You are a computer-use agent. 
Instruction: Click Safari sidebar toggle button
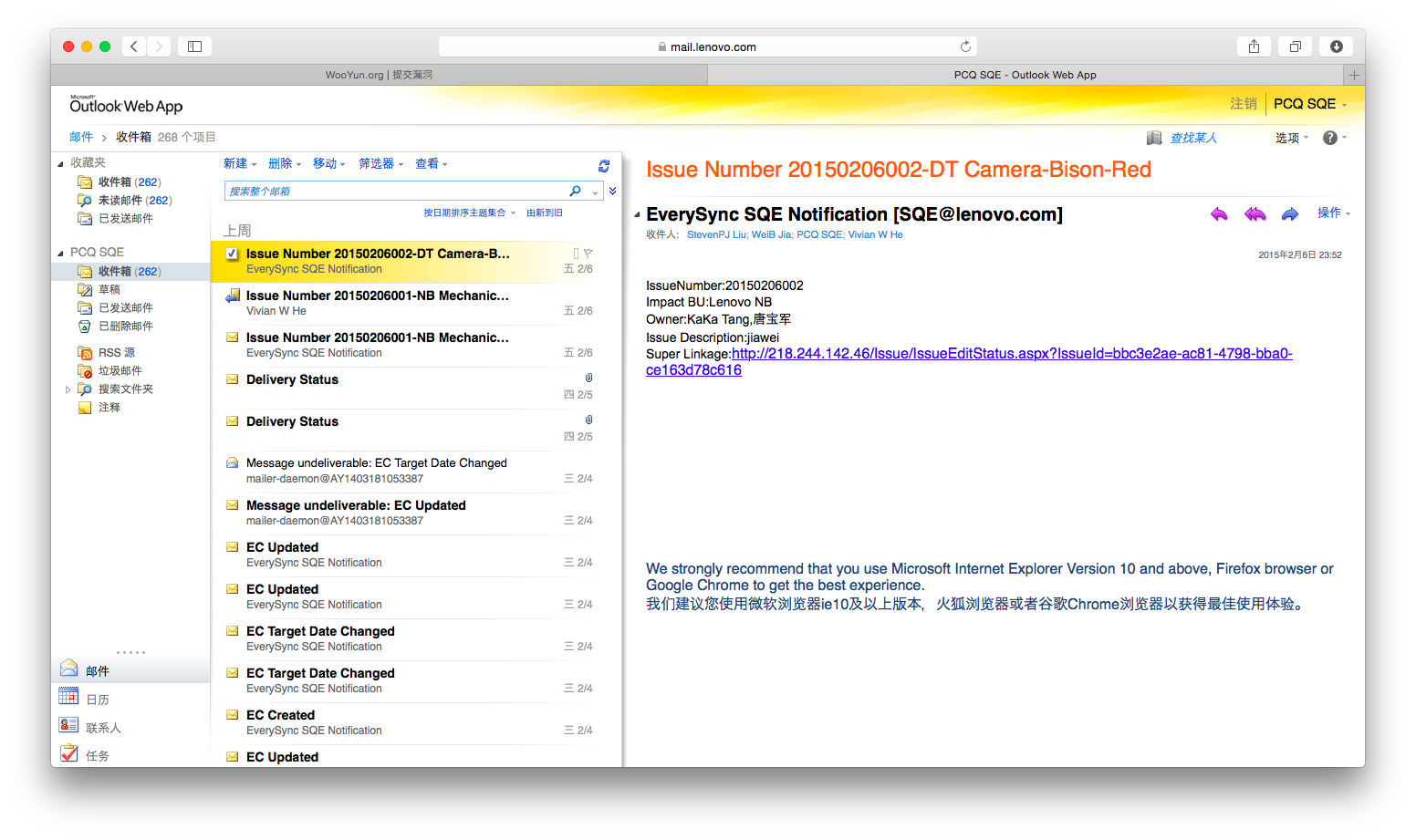click(x=194, y=47)
